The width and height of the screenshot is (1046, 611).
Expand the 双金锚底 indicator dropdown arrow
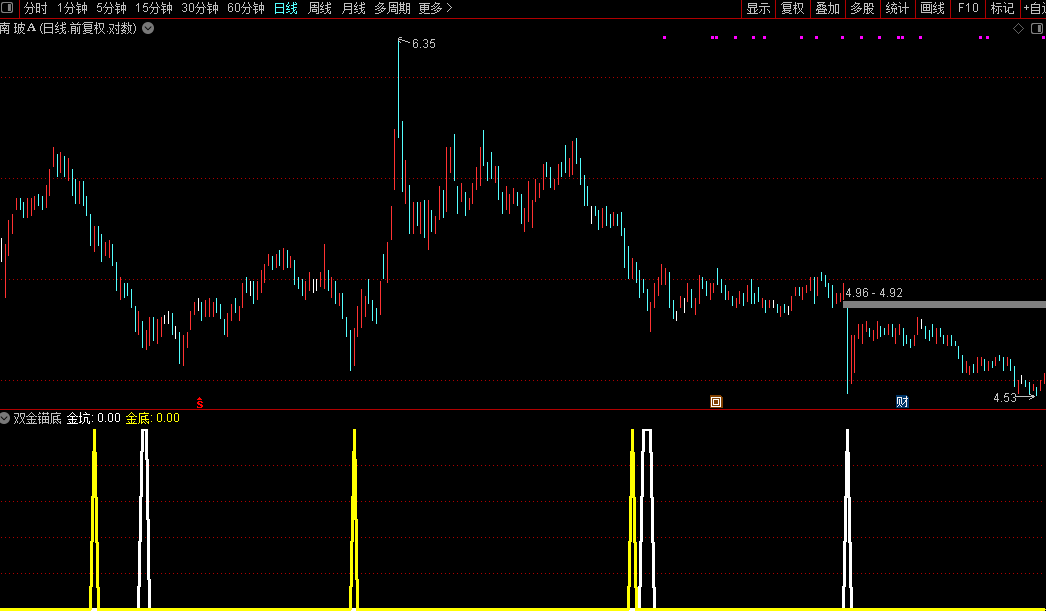click(5, 418)
